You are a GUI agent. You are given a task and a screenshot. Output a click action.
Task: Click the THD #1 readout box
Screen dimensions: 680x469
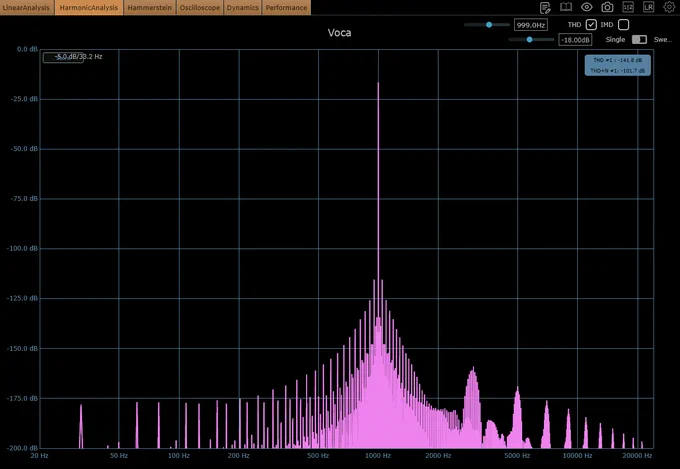(x=618, y=65)
